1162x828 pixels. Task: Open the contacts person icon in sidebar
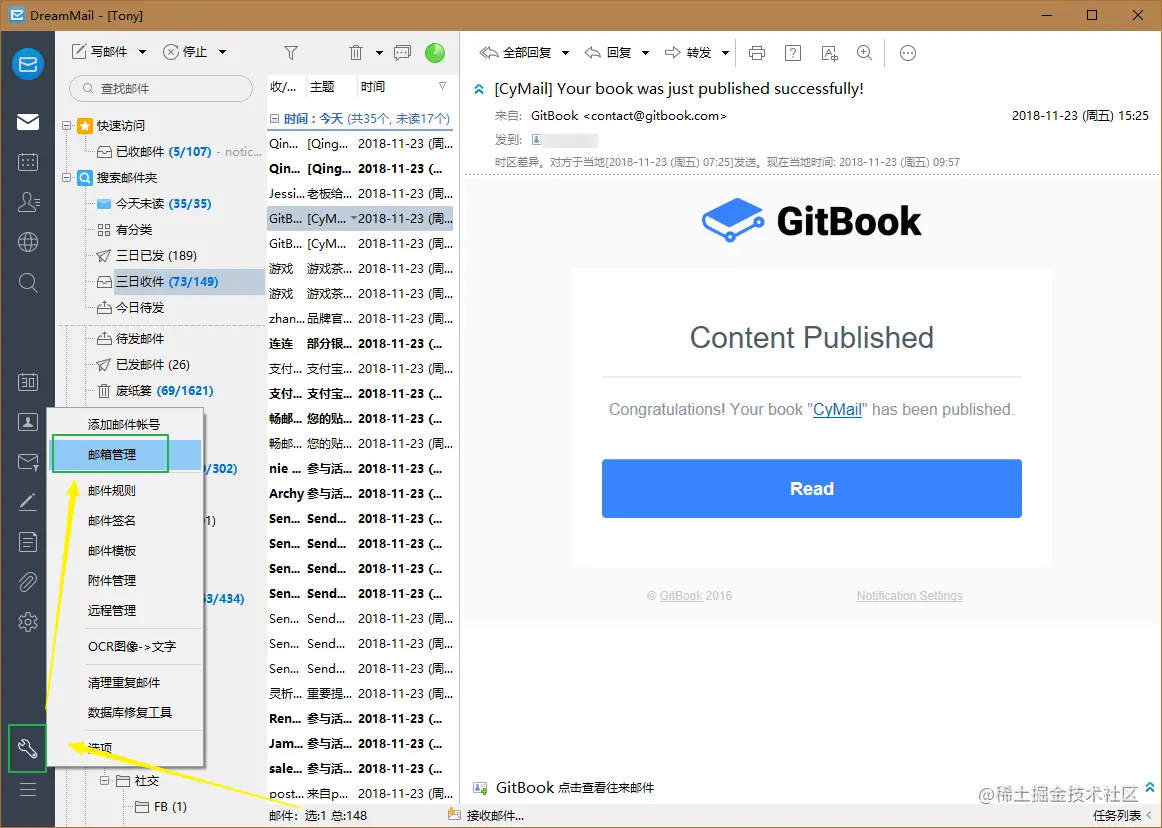[28, 202]
